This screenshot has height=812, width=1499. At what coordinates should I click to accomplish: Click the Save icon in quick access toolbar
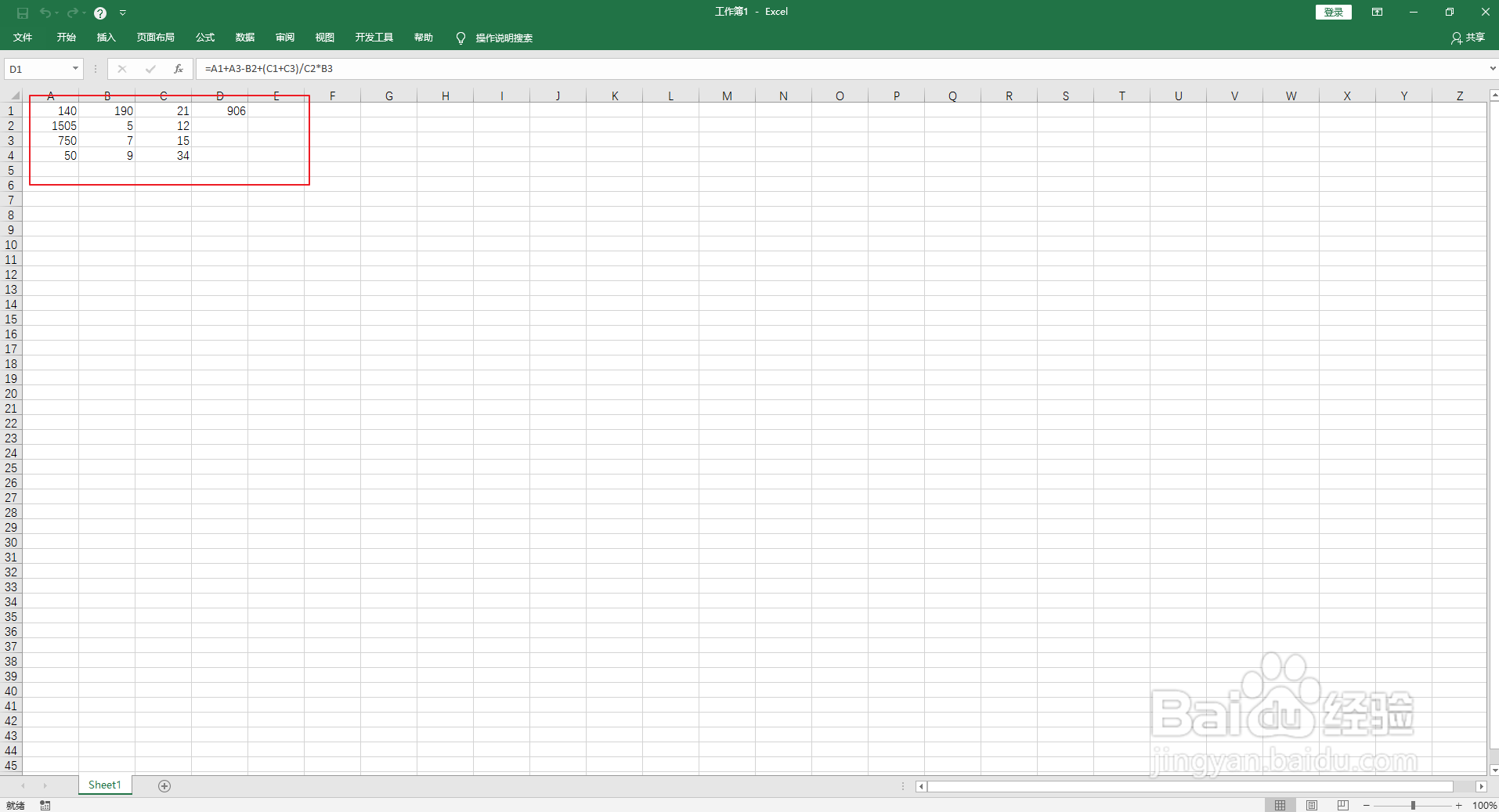coord(23,13)
